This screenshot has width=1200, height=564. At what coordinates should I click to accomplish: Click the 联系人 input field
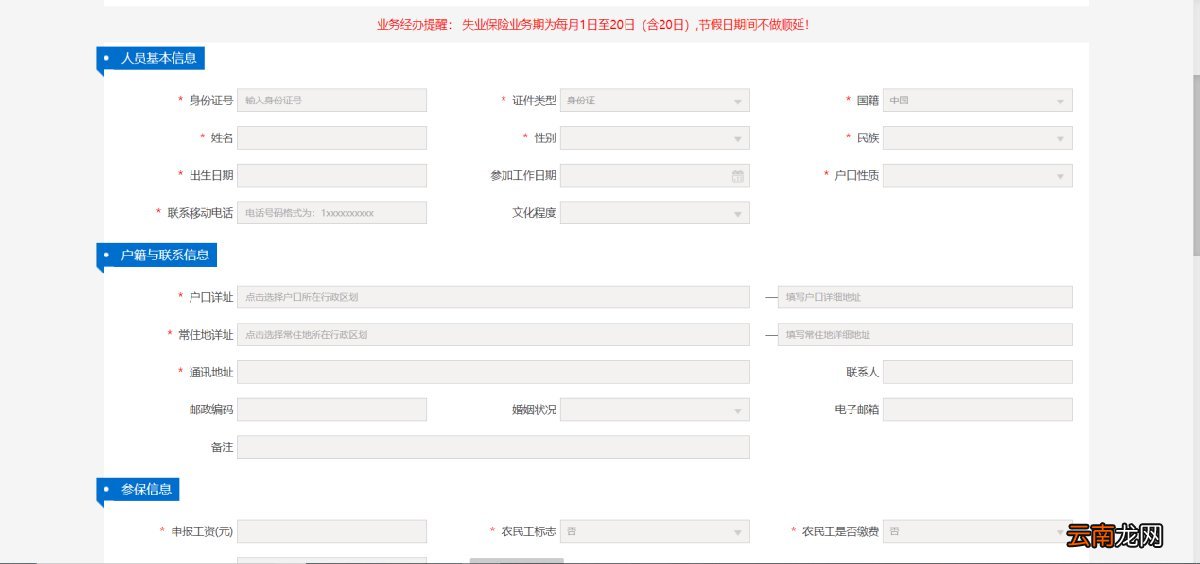click(x=978, y=372)
